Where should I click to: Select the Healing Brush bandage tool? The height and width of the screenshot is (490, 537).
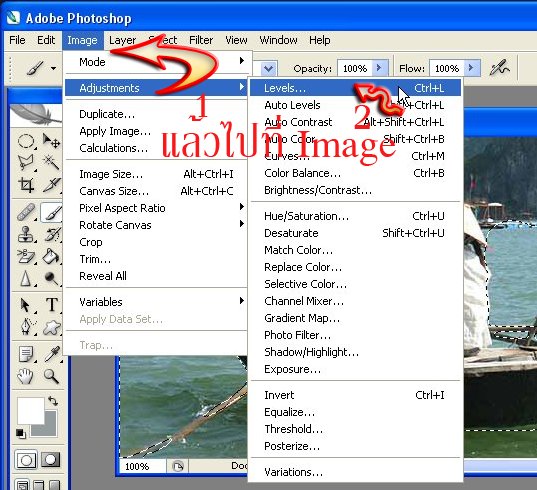pyautogui.click(x=26, y=212)
